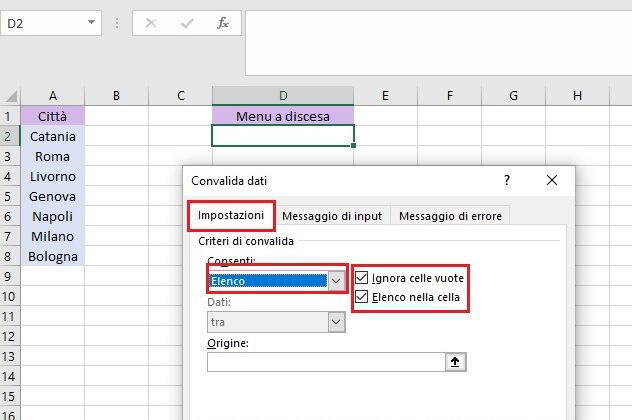This screenshot has width=632, height=420.
Task: Close the Convalida dati dialog
Action: [x=552, y=180]
